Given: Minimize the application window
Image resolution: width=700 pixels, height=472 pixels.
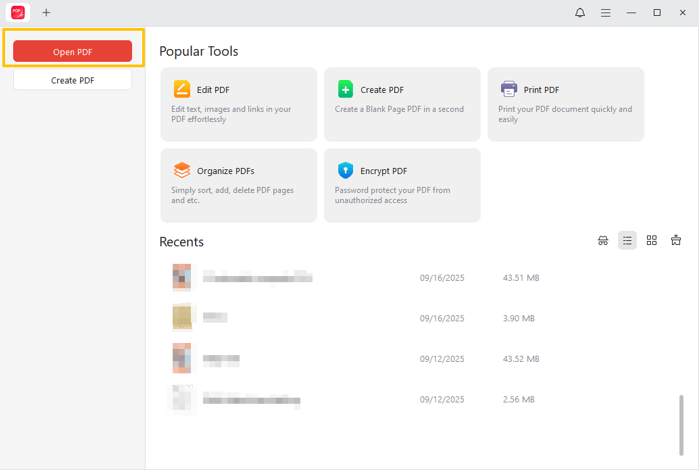Looking at the screenshot, I should (x=631, y=13).
